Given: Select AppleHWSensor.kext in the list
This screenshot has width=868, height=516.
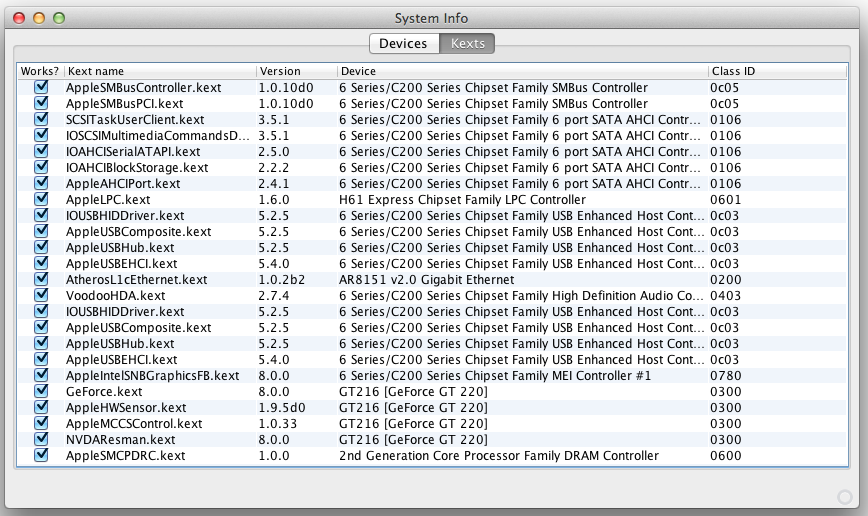Looking at the screenshot, I should (126, 407).
